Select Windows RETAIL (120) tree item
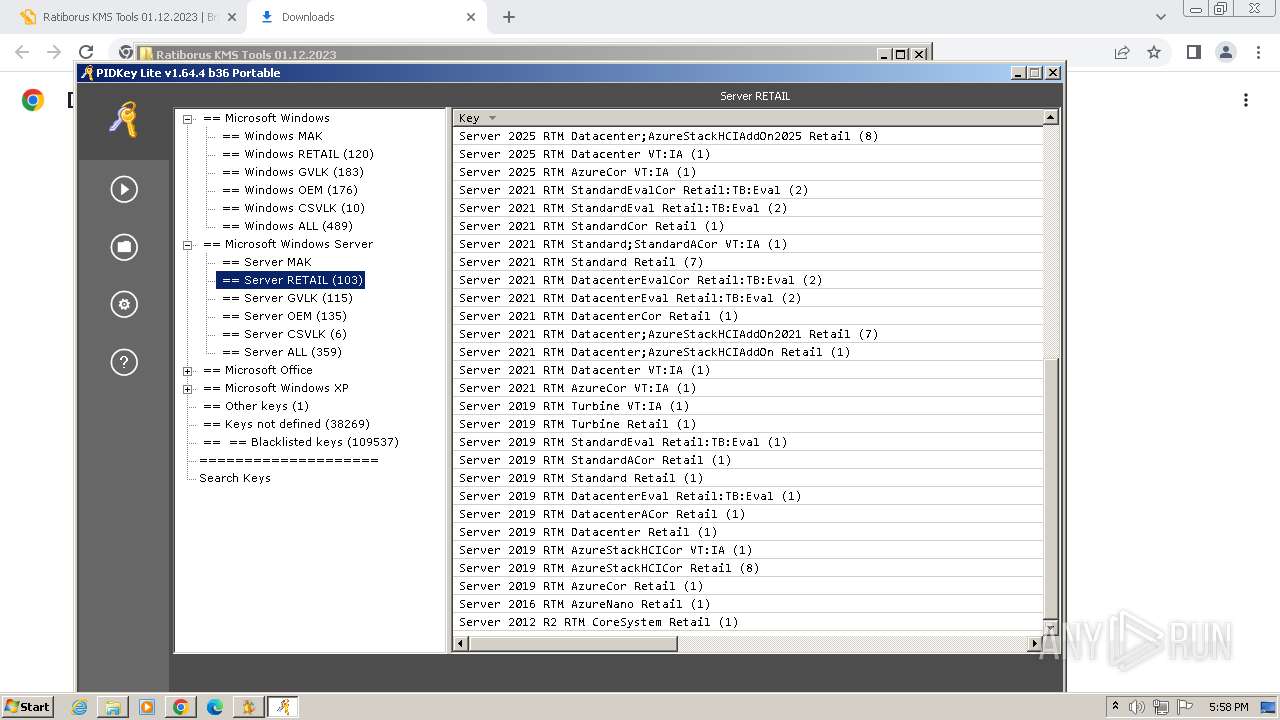Image resolution: width=1280 pixels, height=720 pixels. tap(297, 154)
